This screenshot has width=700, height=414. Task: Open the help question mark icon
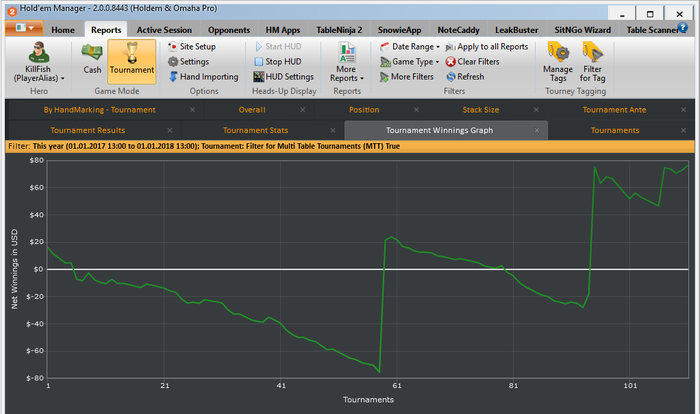click(683, 28)
